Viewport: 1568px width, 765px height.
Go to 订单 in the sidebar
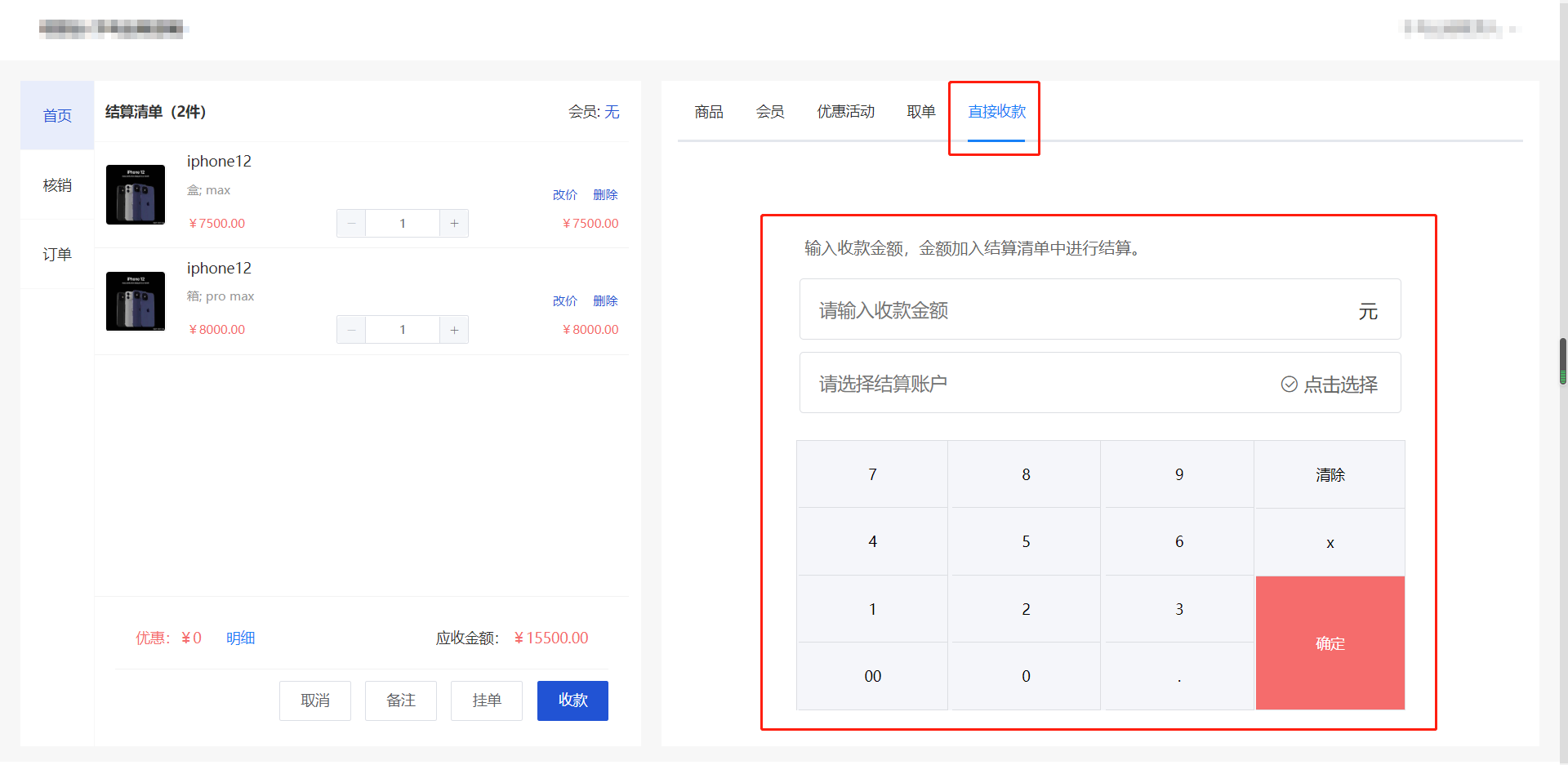tap(57, 255)
